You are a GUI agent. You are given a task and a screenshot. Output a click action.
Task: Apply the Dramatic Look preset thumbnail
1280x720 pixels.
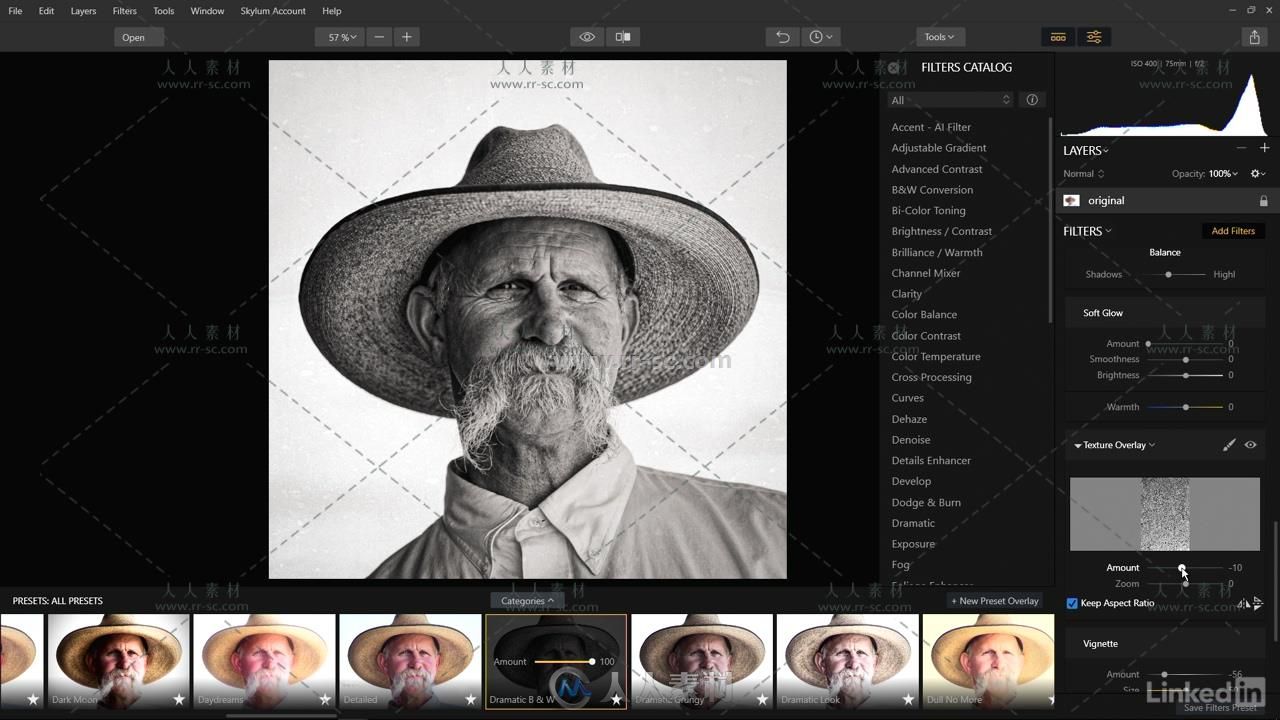pyautogui.click(x=847, y=661)
